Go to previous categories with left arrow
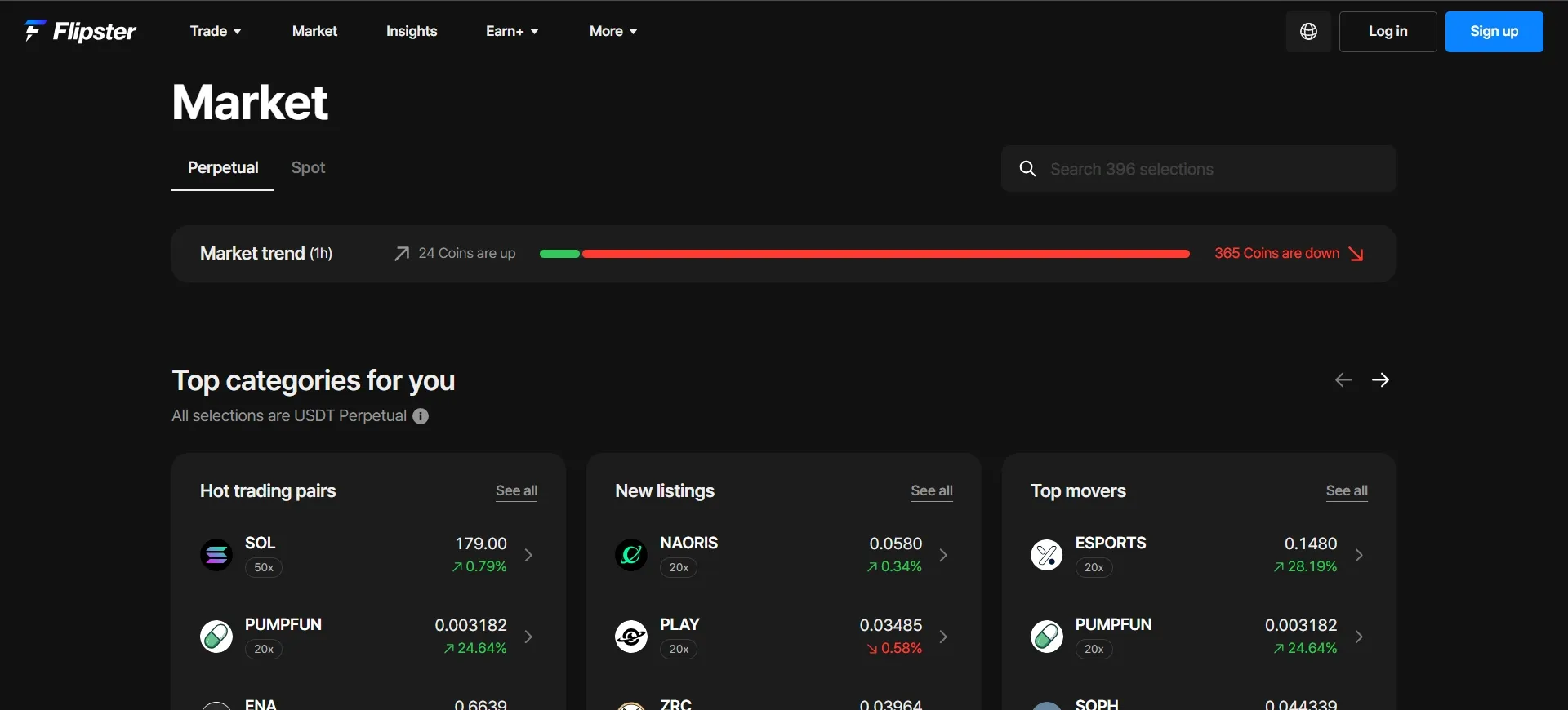1568x710 pixels. [1343, 380]
